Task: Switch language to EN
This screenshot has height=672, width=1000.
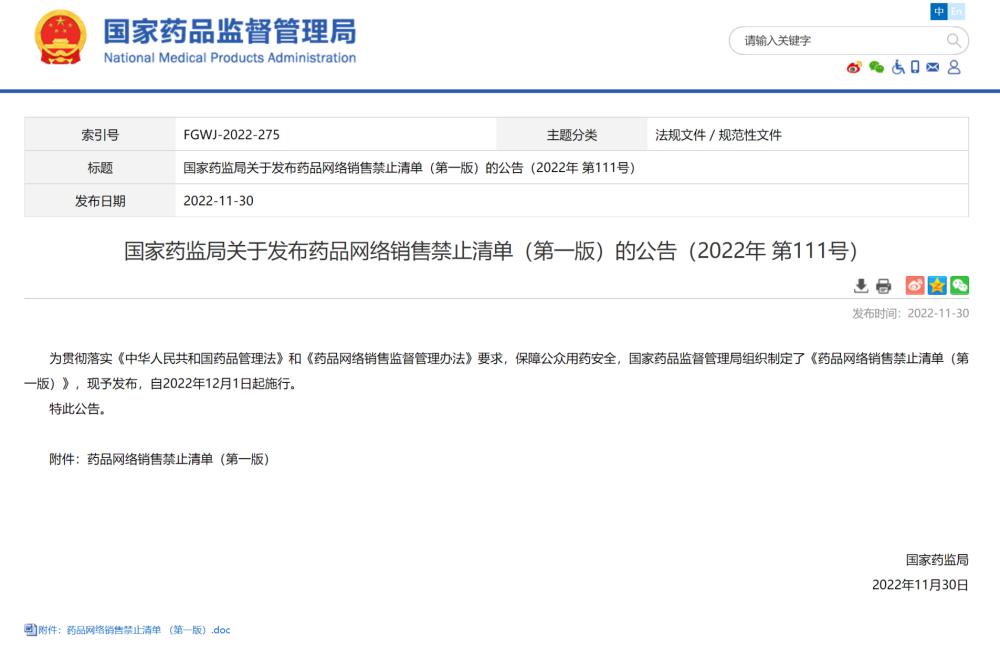Action: (958, 11)
